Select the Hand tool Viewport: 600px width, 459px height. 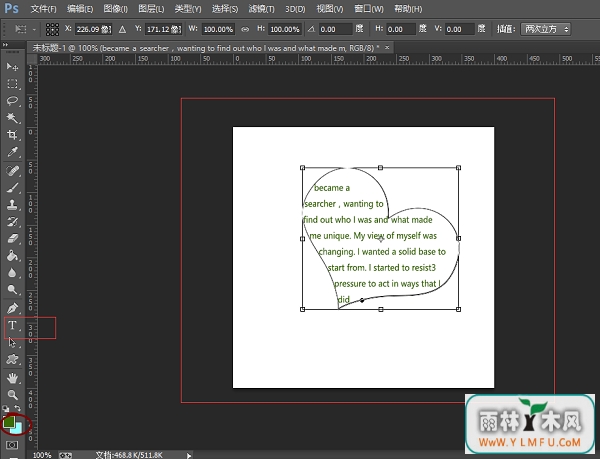tap(12, 378)
